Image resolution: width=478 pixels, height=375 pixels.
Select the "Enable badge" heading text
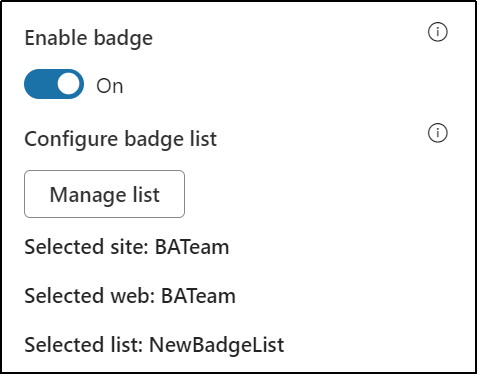click(89, 39)
